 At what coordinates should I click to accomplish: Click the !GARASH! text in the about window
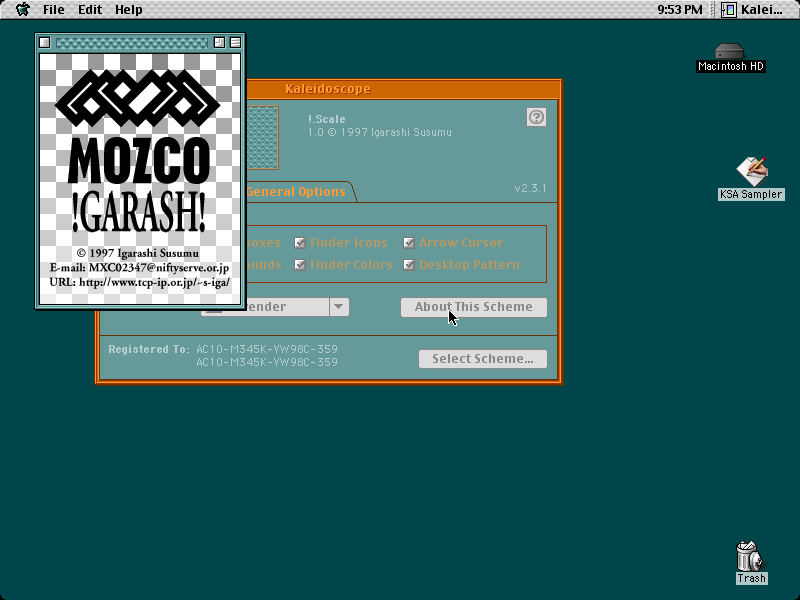[139, 213]
